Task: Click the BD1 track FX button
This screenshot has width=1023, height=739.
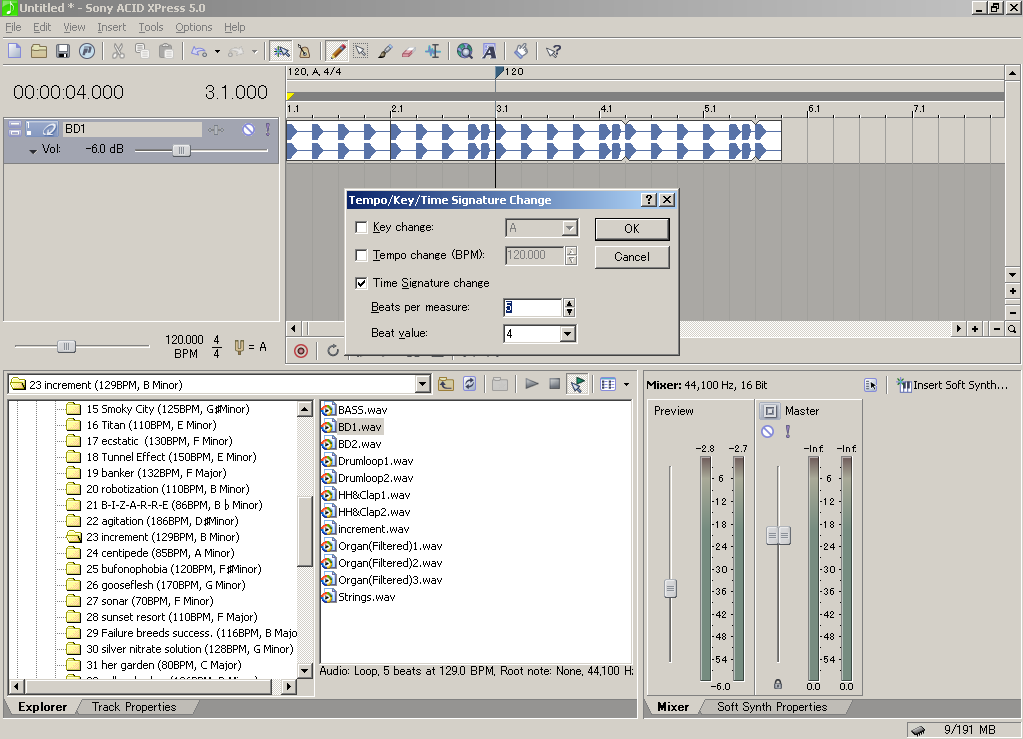Action: [216, 130]
